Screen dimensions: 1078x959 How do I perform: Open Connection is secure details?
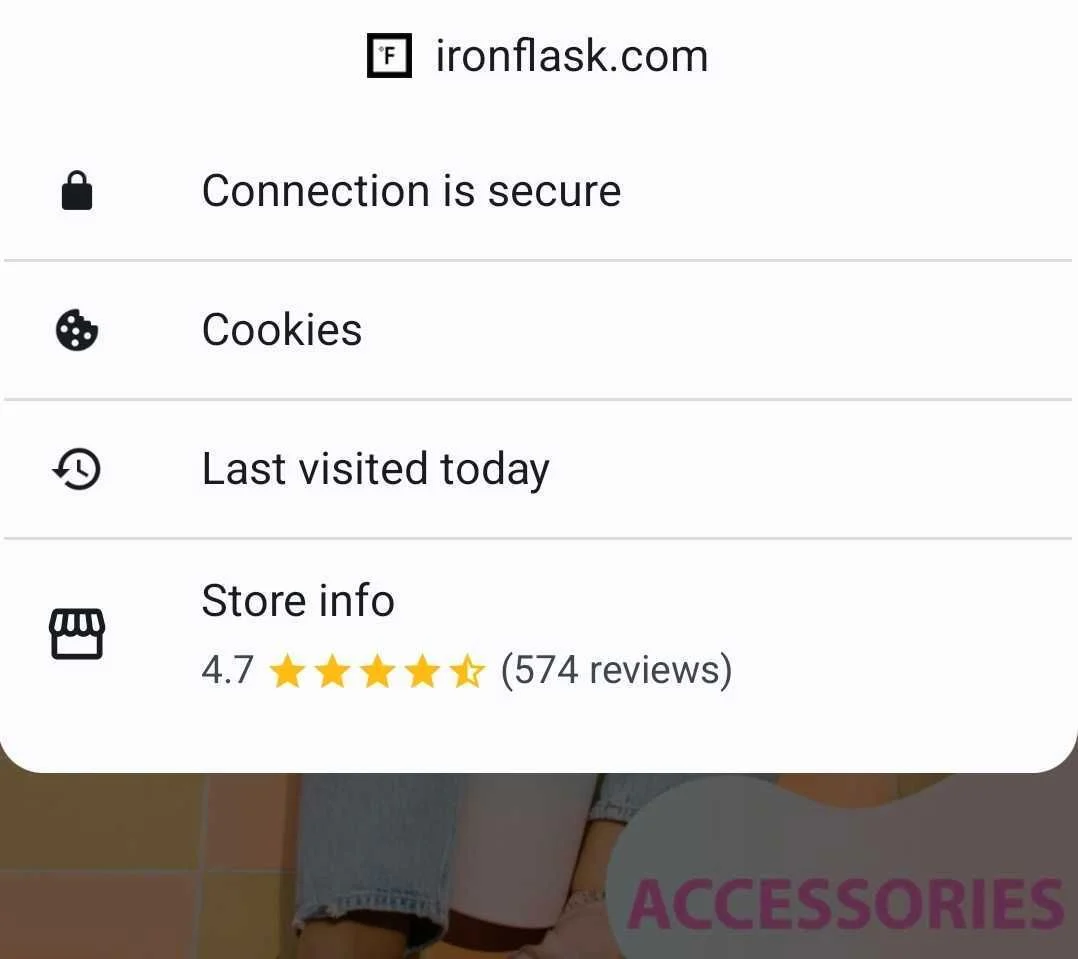(539, 191)
